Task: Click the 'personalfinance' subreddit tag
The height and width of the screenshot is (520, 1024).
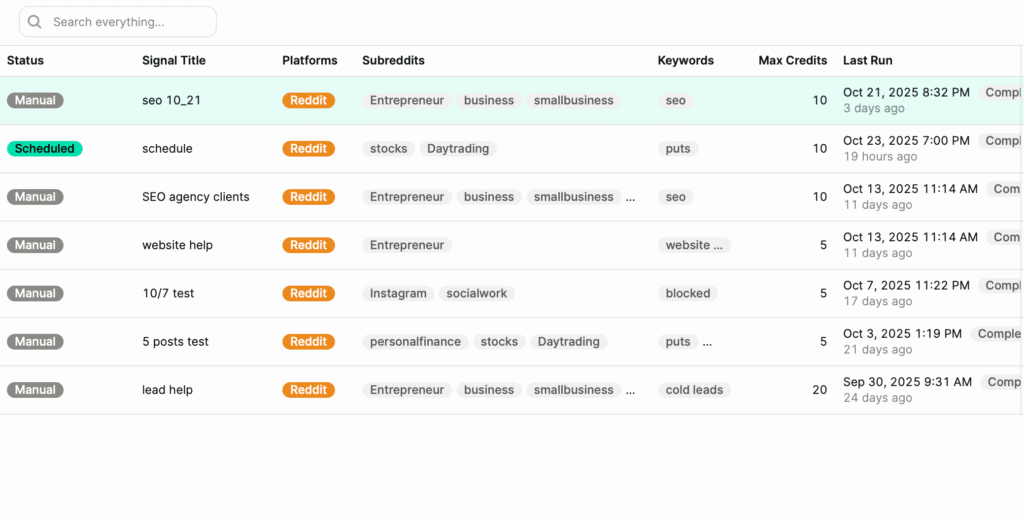Action: coord(415,342)
